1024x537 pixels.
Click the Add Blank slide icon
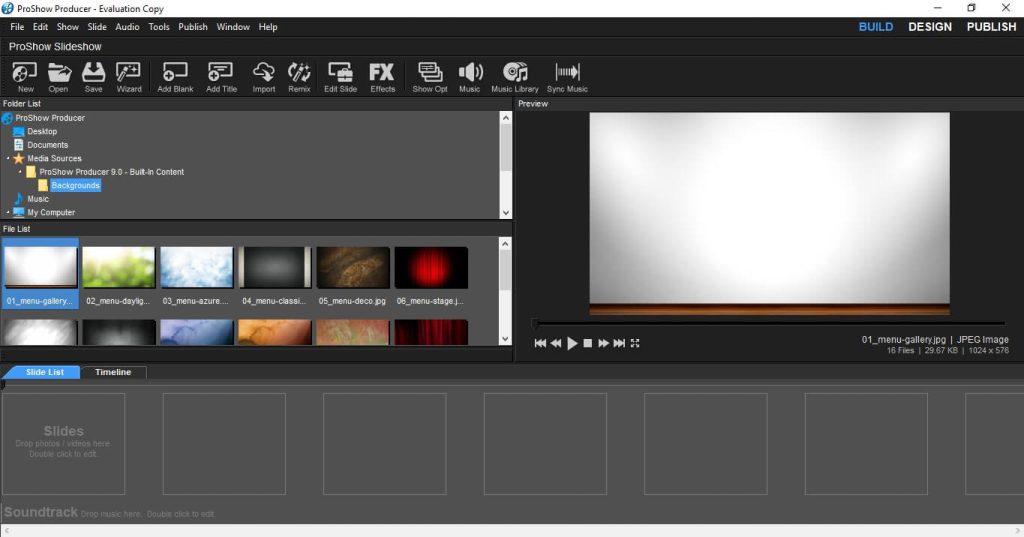[x=175, y=76]
